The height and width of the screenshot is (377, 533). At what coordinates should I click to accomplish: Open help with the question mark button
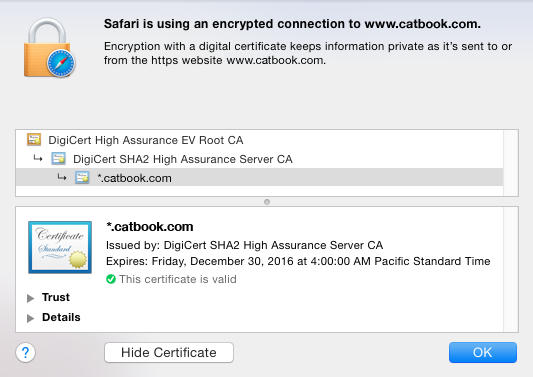click(x=25, y=353)
